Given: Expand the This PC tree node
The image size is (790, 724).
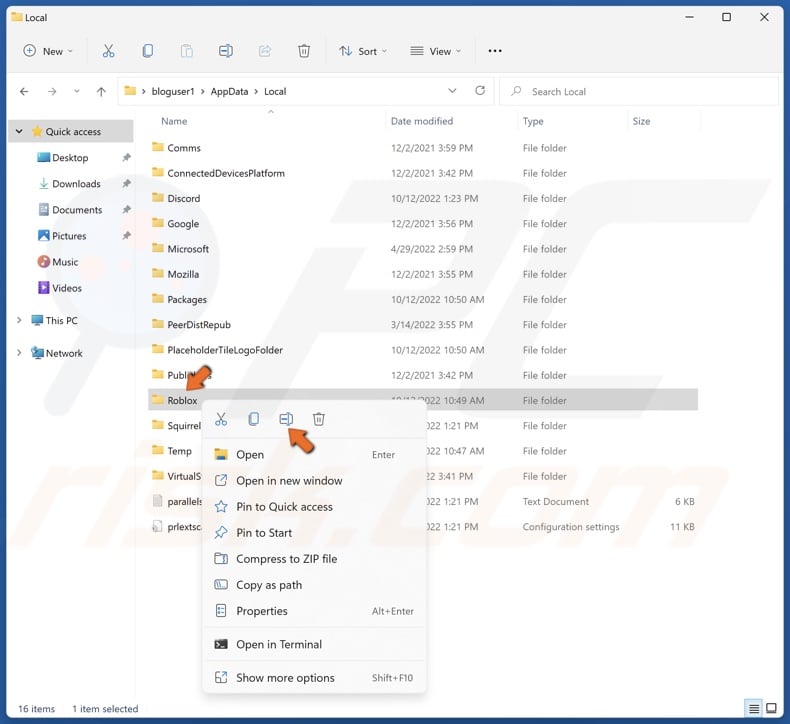Looking at the screenshot, I should pos(19,320).
